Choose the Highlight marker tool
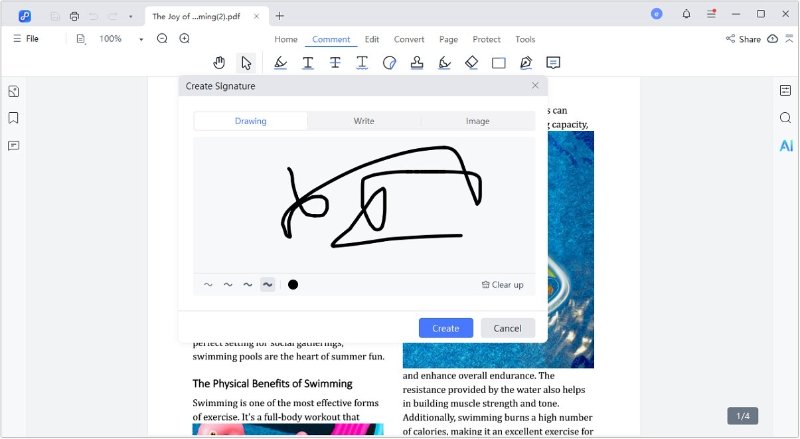800x439 pixels. [280, 63]
